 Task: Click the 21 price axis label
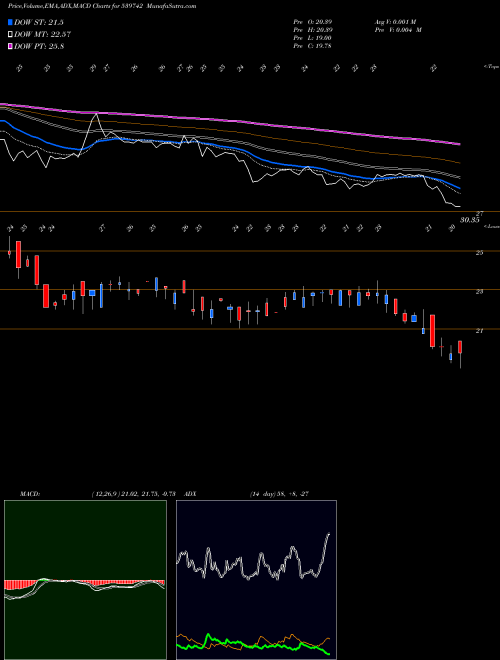coord(479,331)
